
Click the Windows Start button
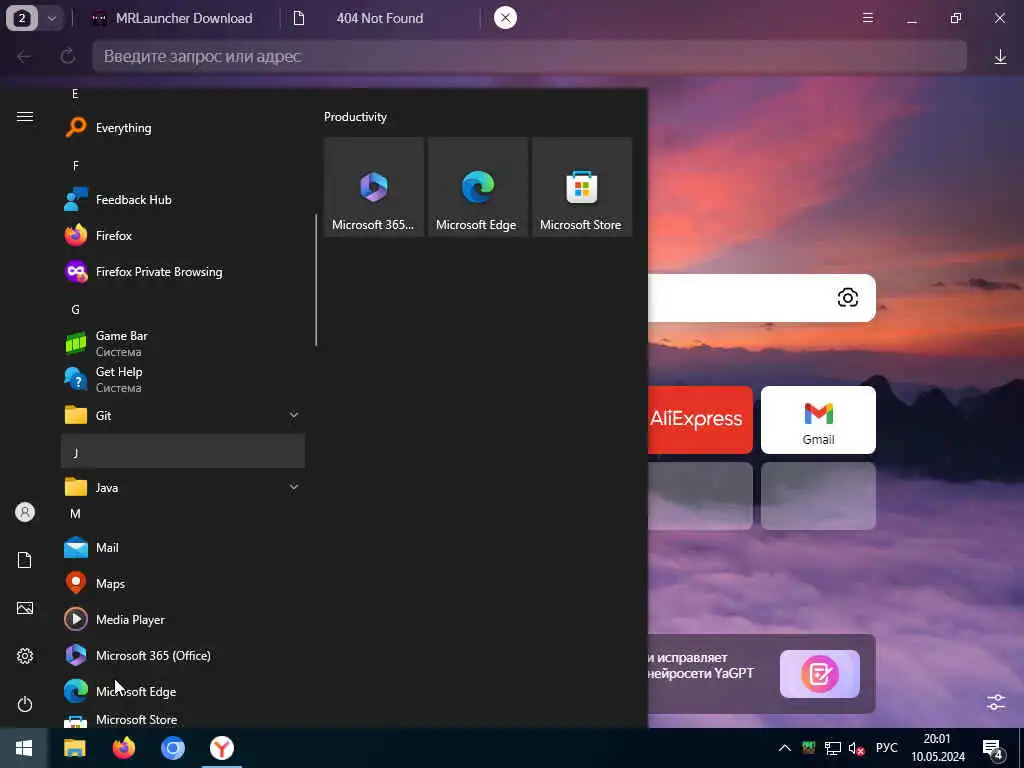24,748
